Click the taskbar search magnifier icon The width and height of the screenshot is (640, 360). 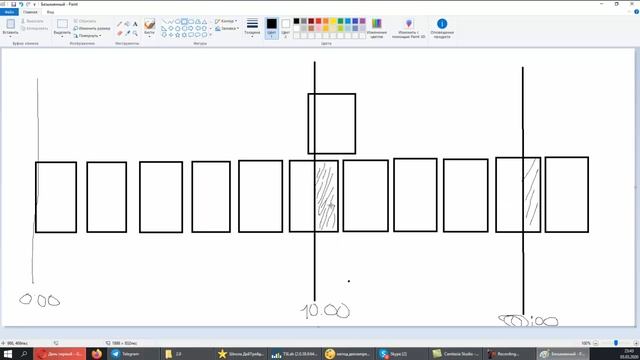[x=24, y=354]
